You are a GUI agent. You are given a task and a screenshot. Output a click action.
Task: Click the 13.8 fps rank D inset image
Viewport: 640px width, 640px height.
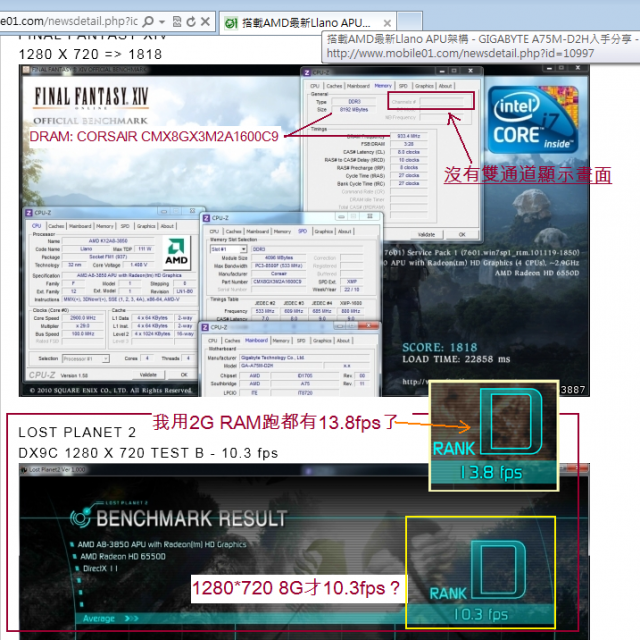(x=494, y=436)
